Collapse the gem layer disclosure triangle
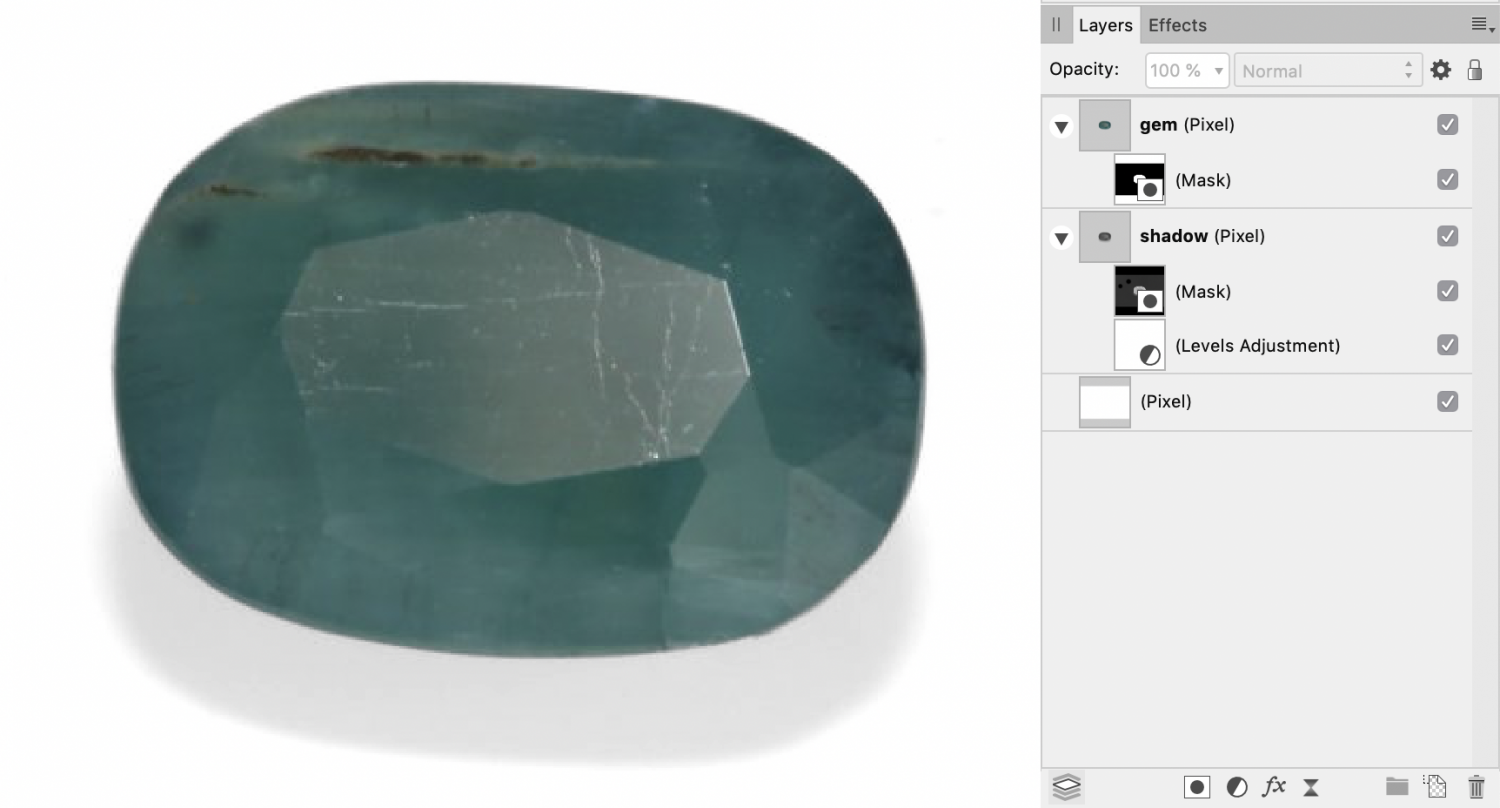This screenshot has height=808, width=1500. tap(1060, 124)
